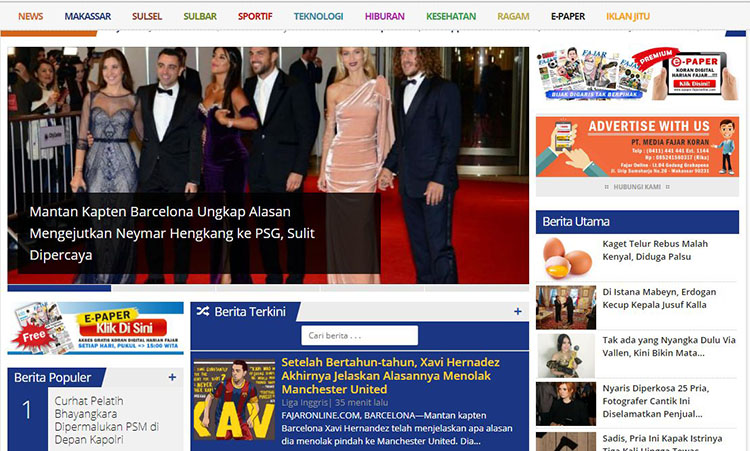This screenshot has height=451, width=750.
Task: Click the Cari berita search field
Action: 359,335
